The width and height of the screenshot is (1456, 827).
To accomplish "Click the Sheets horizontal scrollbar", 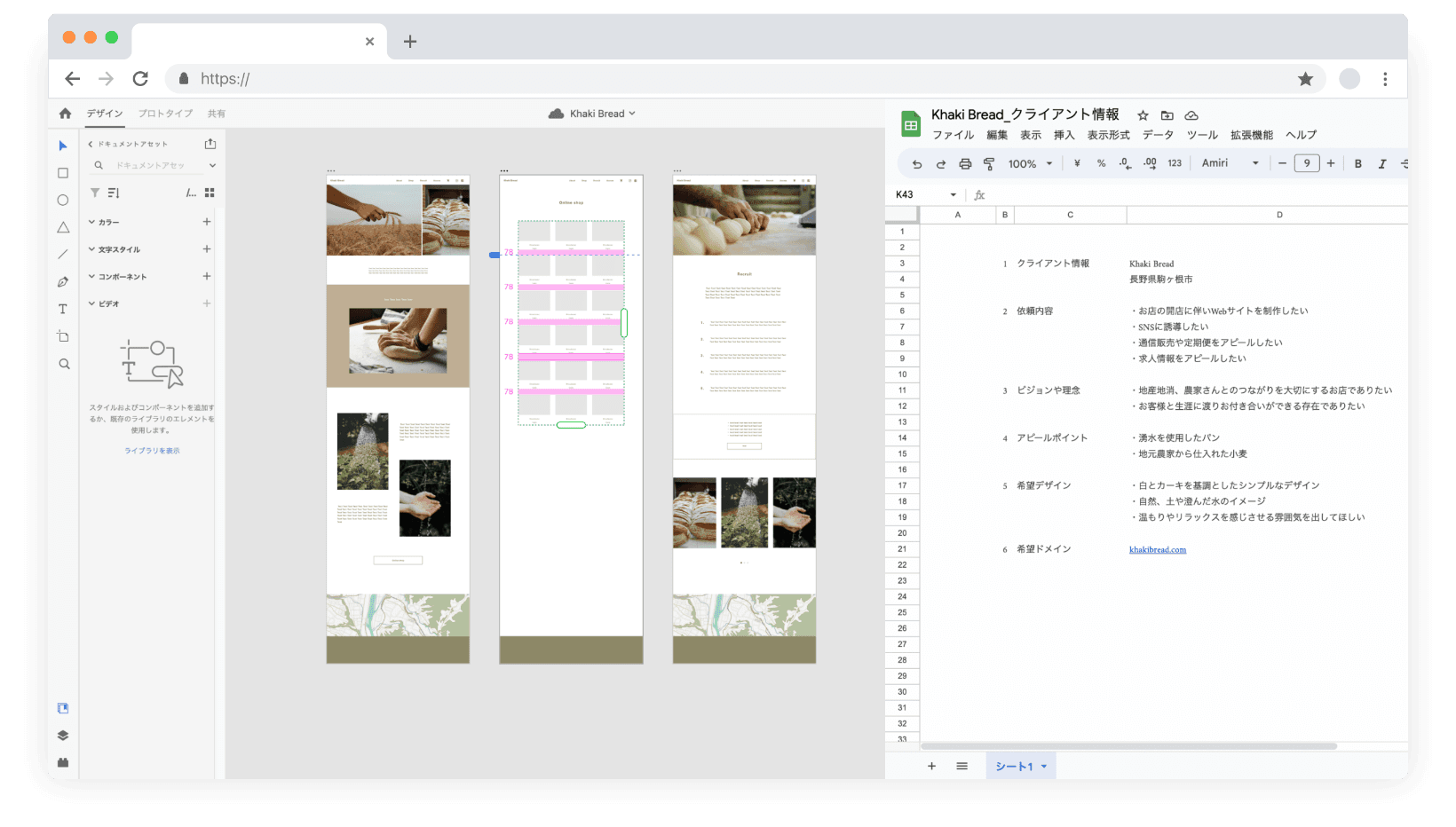I will click(x=1128, y=746).
